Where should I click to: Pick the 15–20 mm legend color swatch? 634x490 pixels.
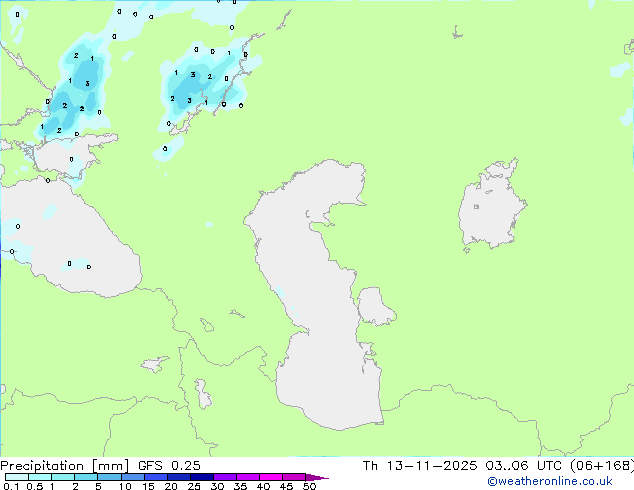pos(156,477)
